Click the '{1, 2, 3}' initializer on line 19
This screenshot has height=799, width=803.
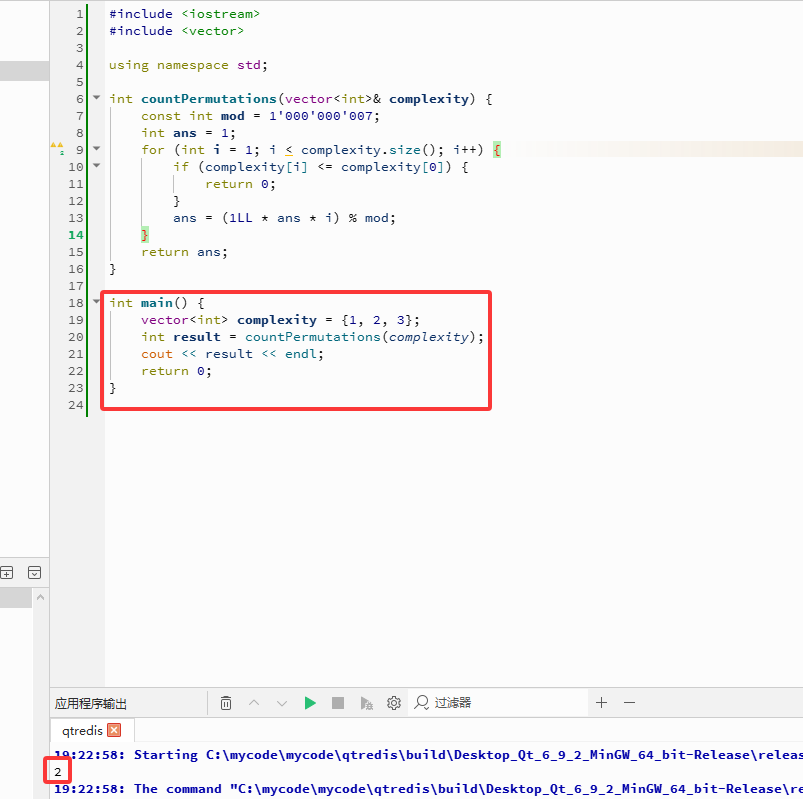[x=376, y=320]
